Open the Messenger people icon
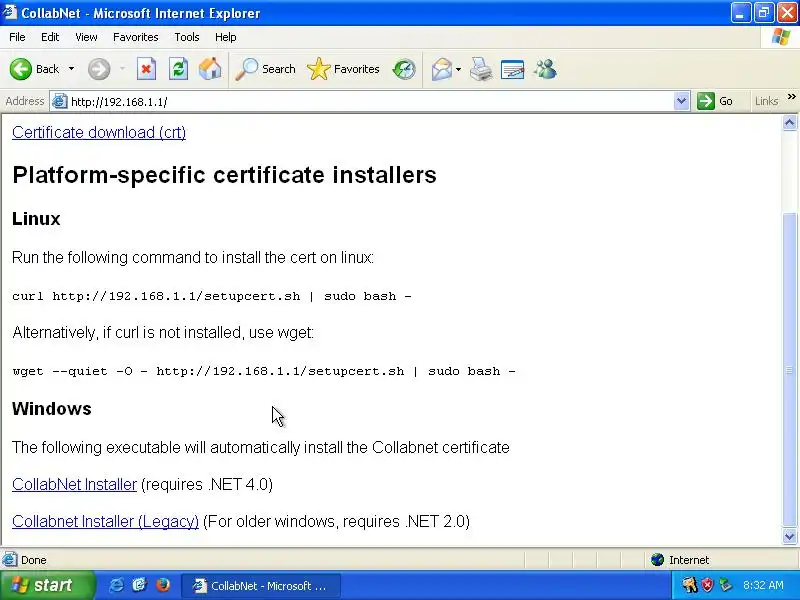The height and width of the screenshot is (600, 800). coord(545,69)
